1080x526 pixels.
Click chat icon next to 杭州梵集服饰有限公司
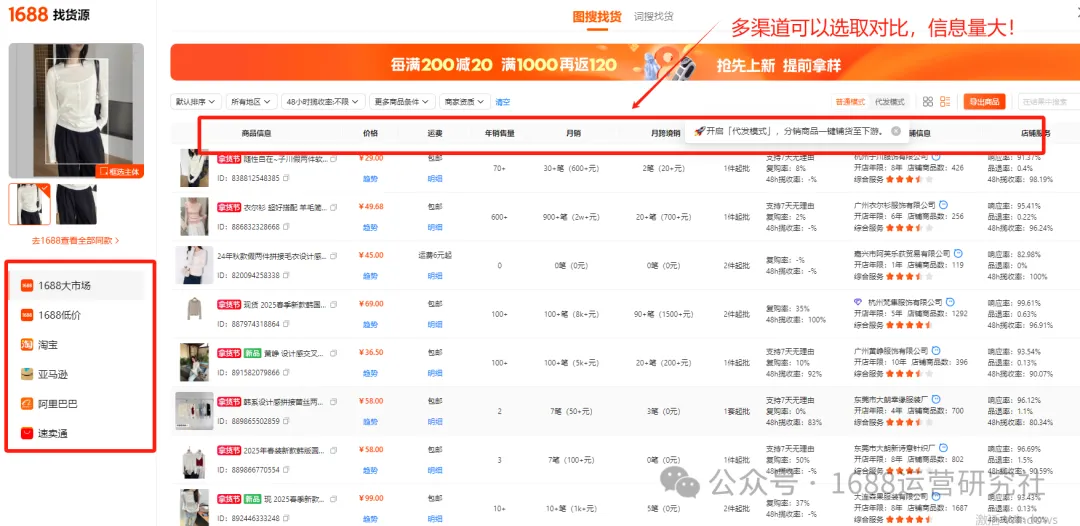(950, 302)
